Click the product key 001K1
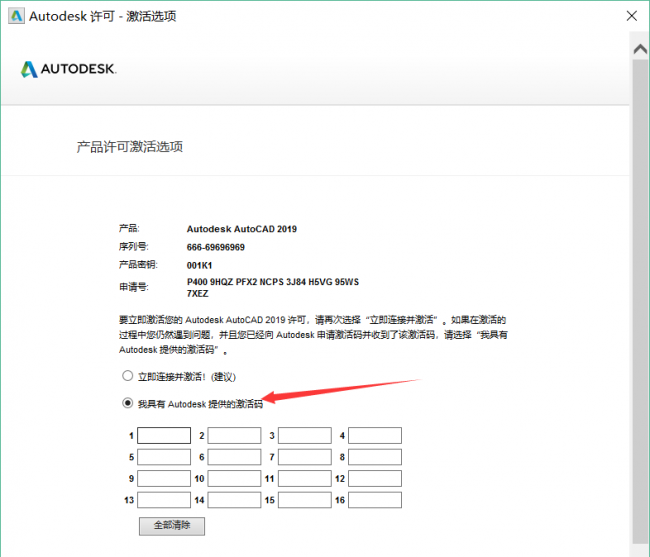Screen dimensions: 650x557 [x=199, y=266]
